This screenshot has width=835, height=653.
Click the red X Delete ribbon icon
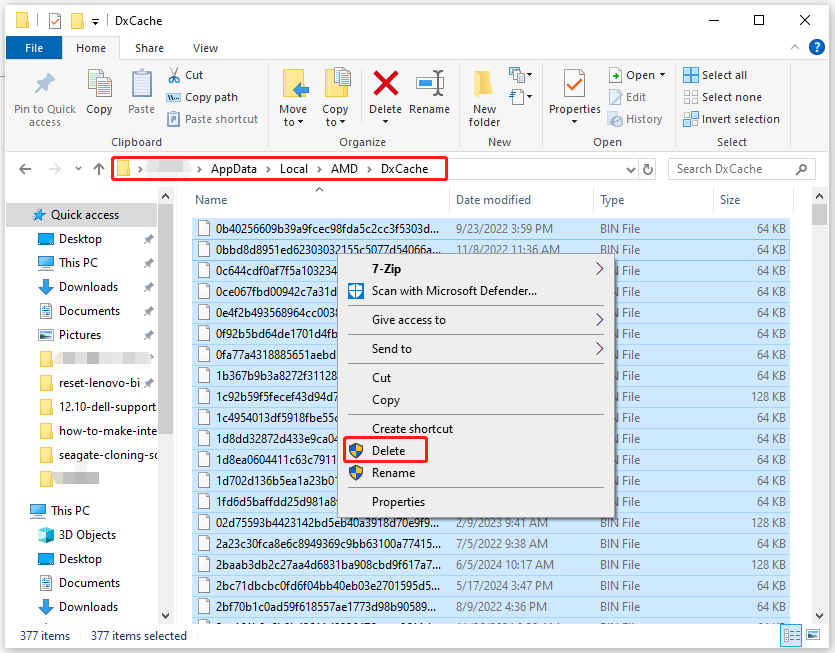tap(386, 84)
